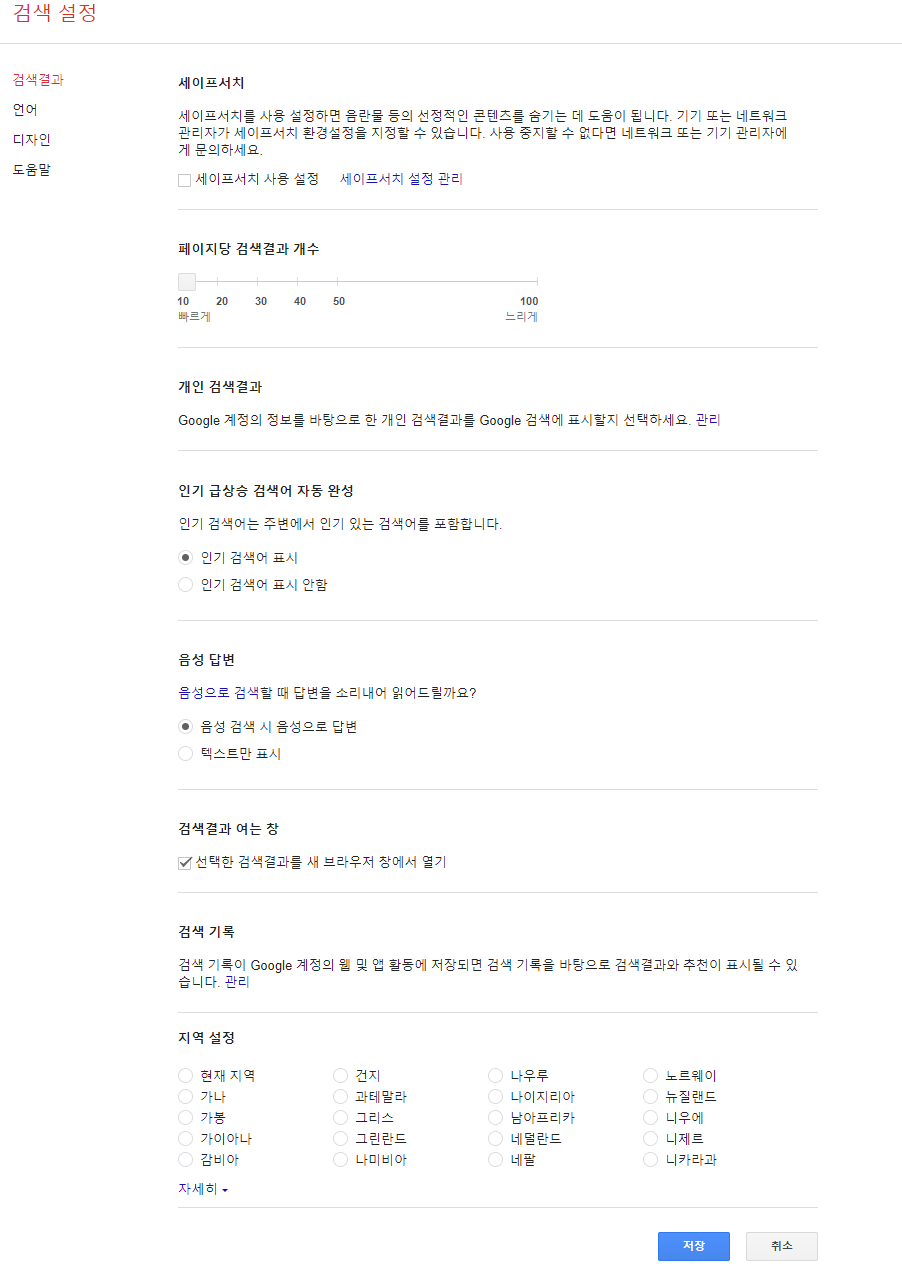Open 세이프서치 설정 관리
The height and width of the screenshot is (1273, 902).
tap(400, 179)
